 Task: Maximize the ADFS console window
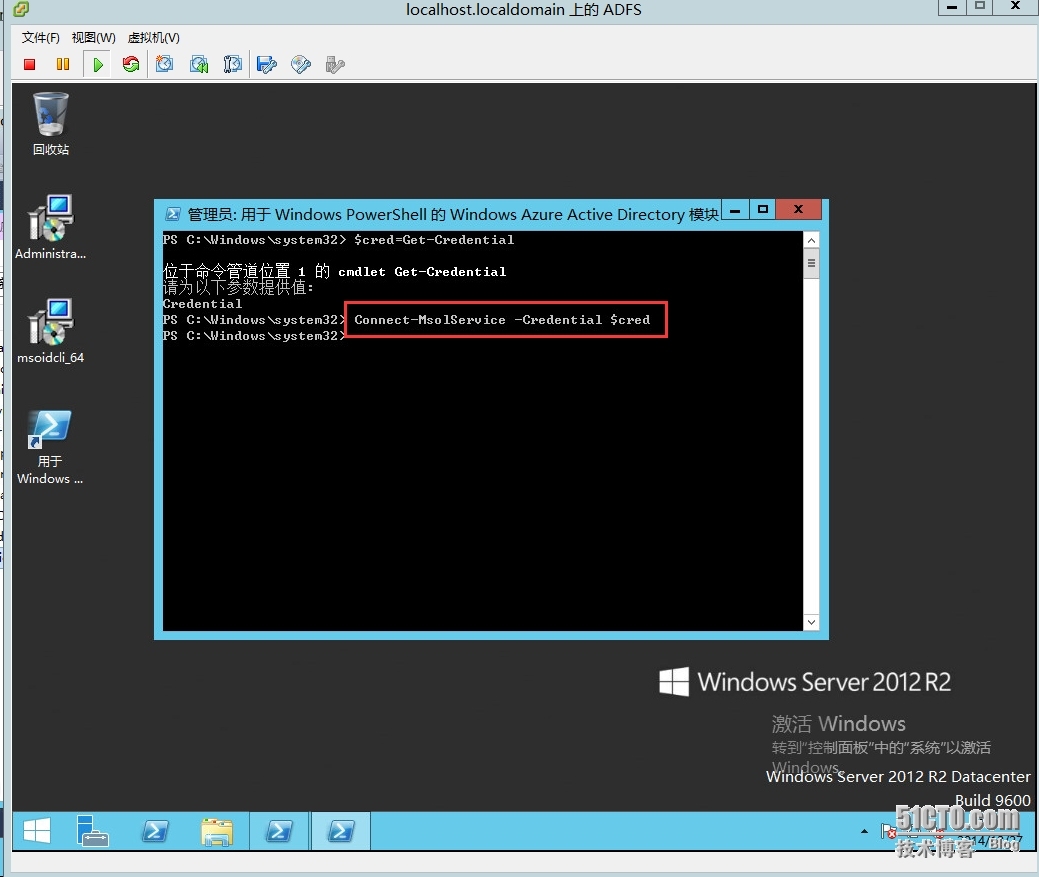point(980,7)
